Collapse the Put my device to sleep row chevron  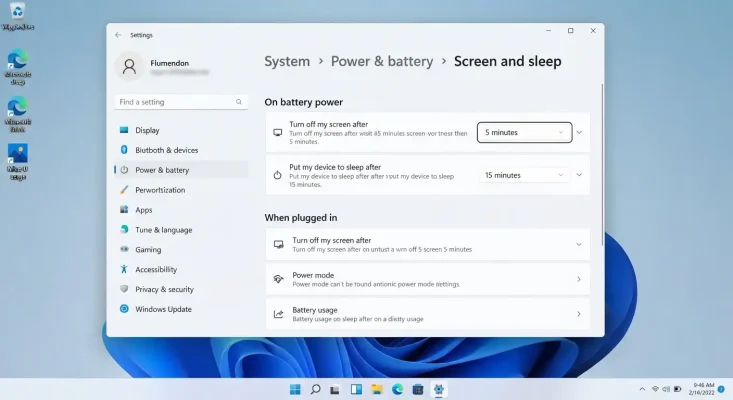tap(579, 175)
